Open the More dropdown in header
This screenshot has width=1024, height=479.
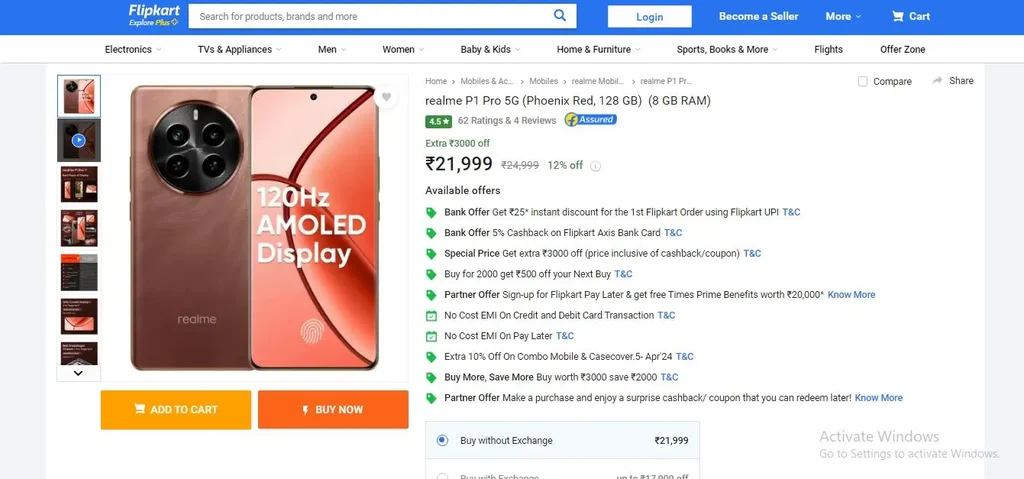(x=843, y=16)
